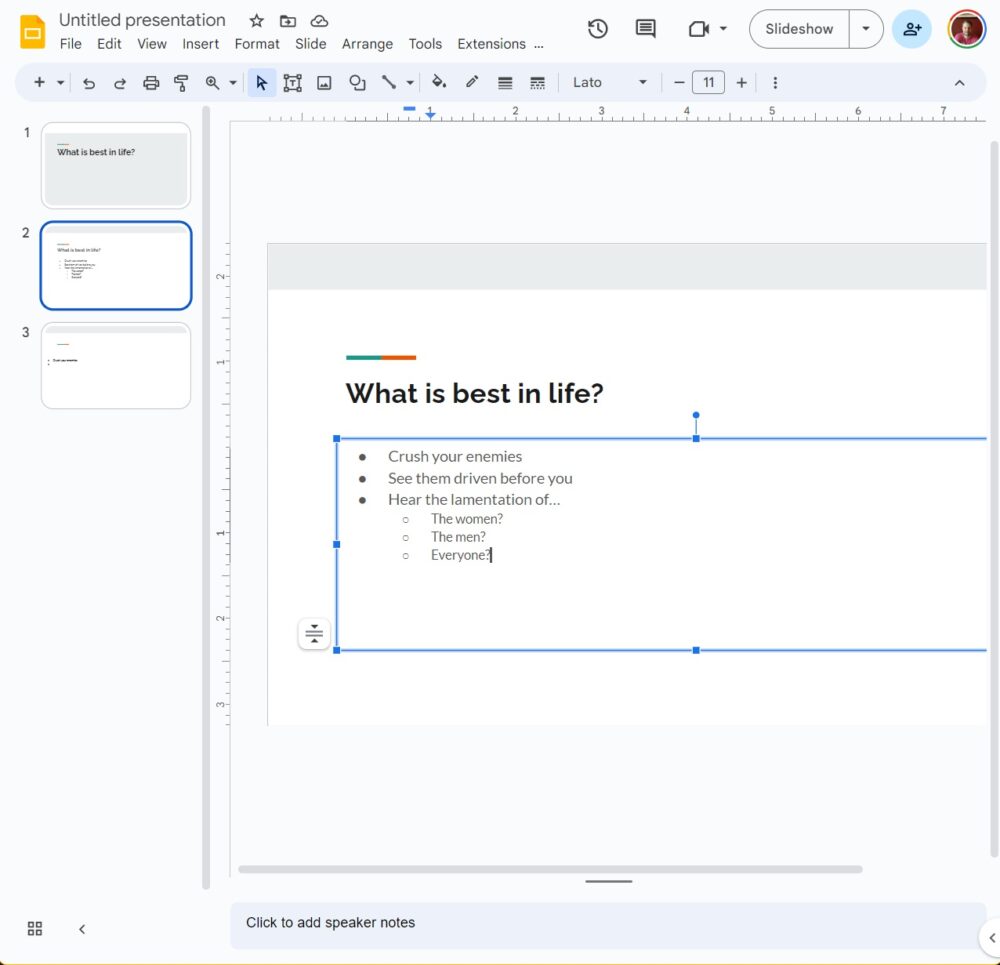
Task: Open the Insert image tool
Action: coord(324,82)
